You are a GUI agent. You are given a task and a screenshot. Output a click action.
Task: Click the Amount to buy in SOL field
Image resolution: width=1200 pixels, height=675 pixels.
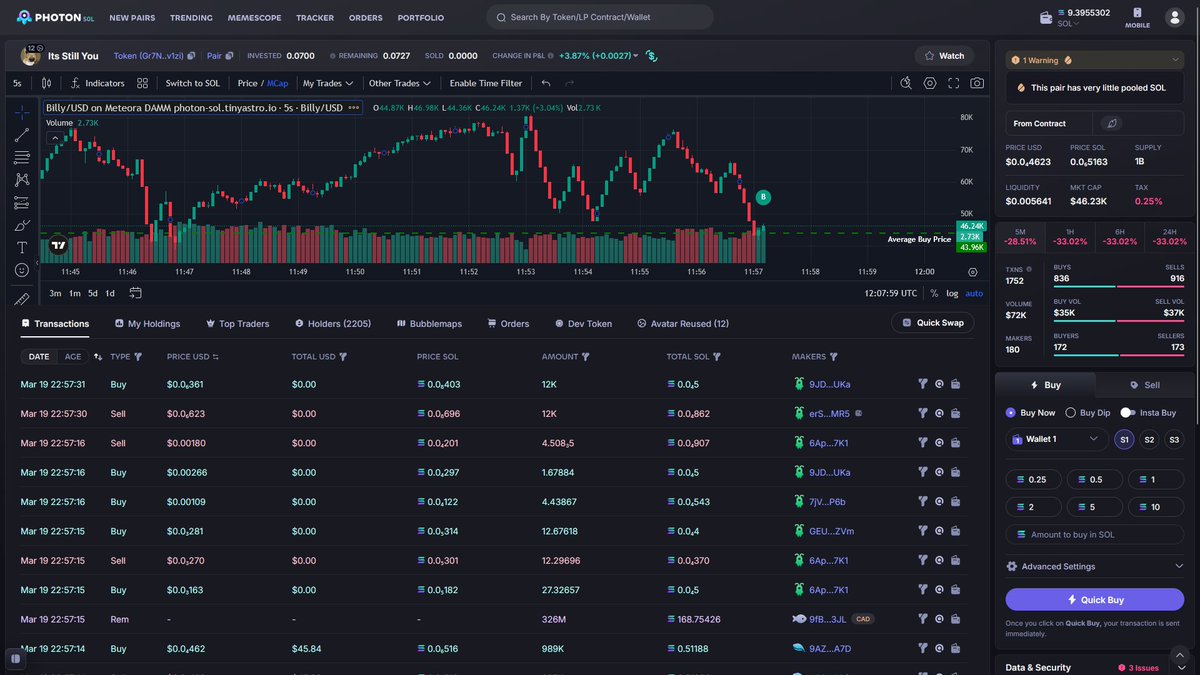1095,535
